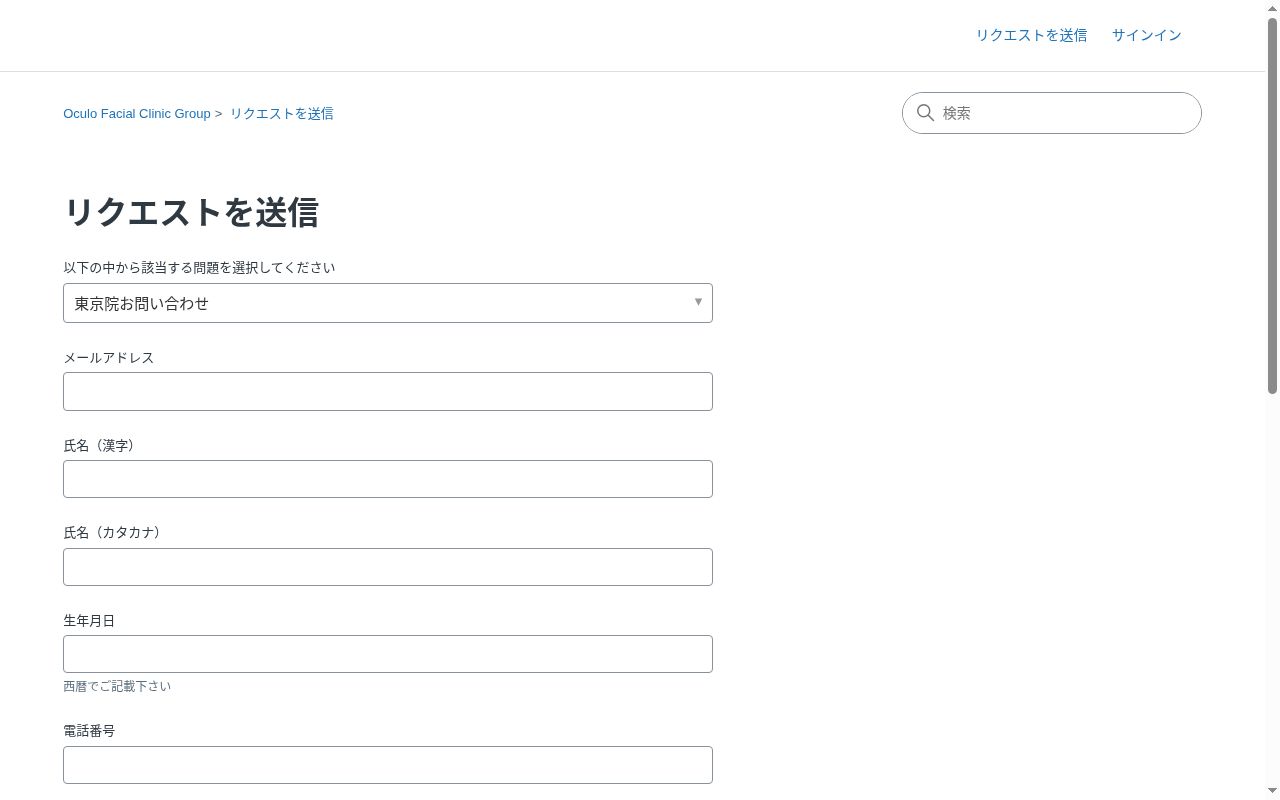Click the サインイン link
The image size is (1280, 800).
click(x=1146, y=35)
